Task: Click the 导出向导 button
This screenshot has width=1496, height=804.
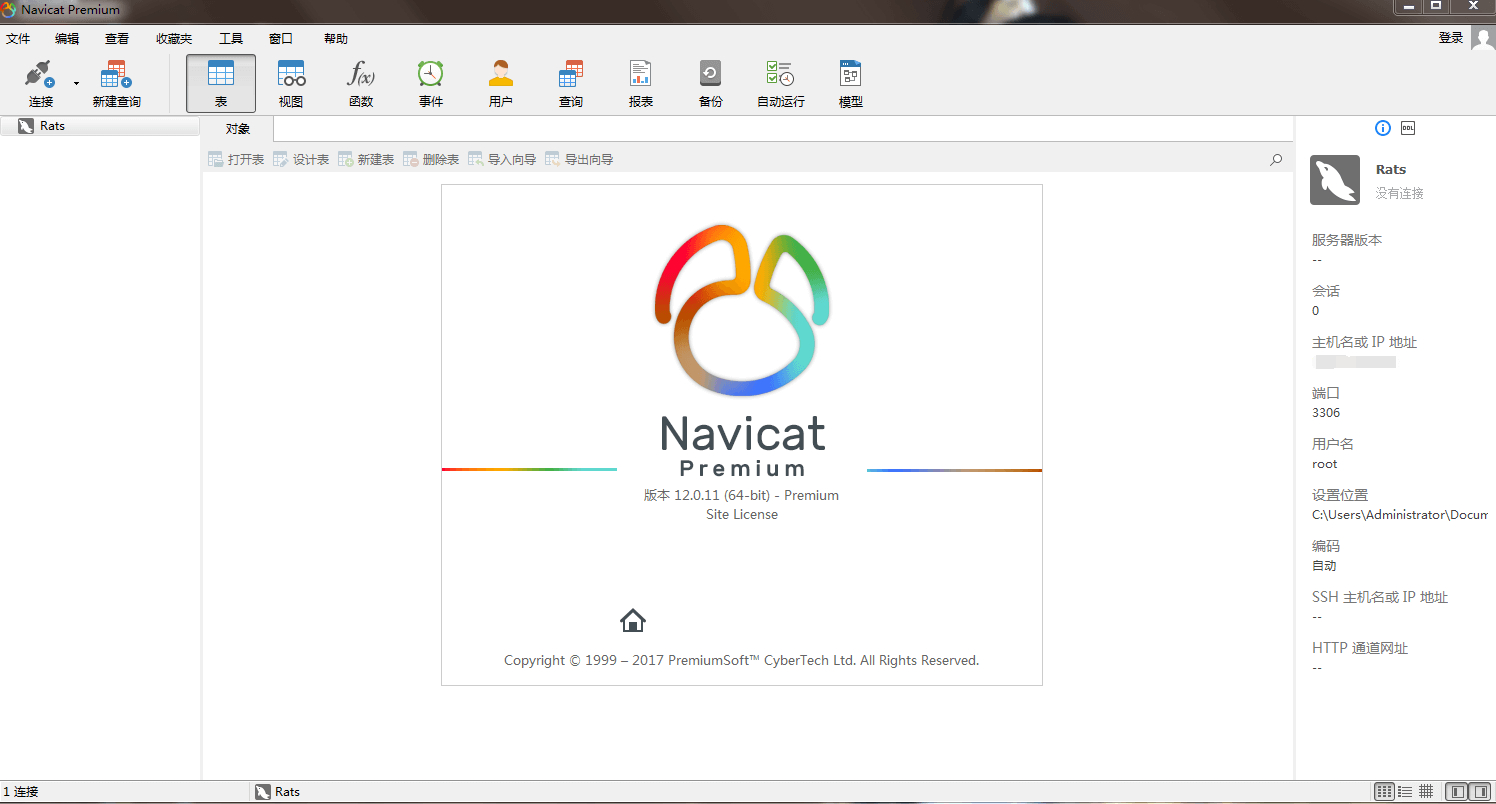Action: coord(579,159)
